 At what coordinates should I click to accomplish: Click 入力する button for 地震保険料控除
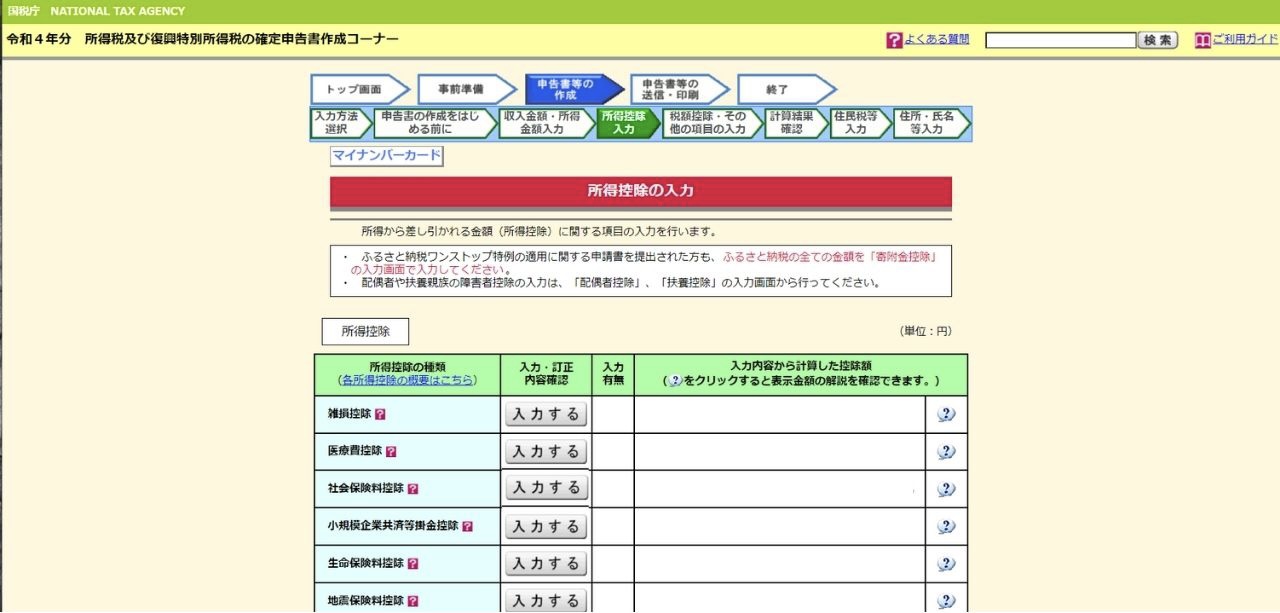(x=546, y=600)
